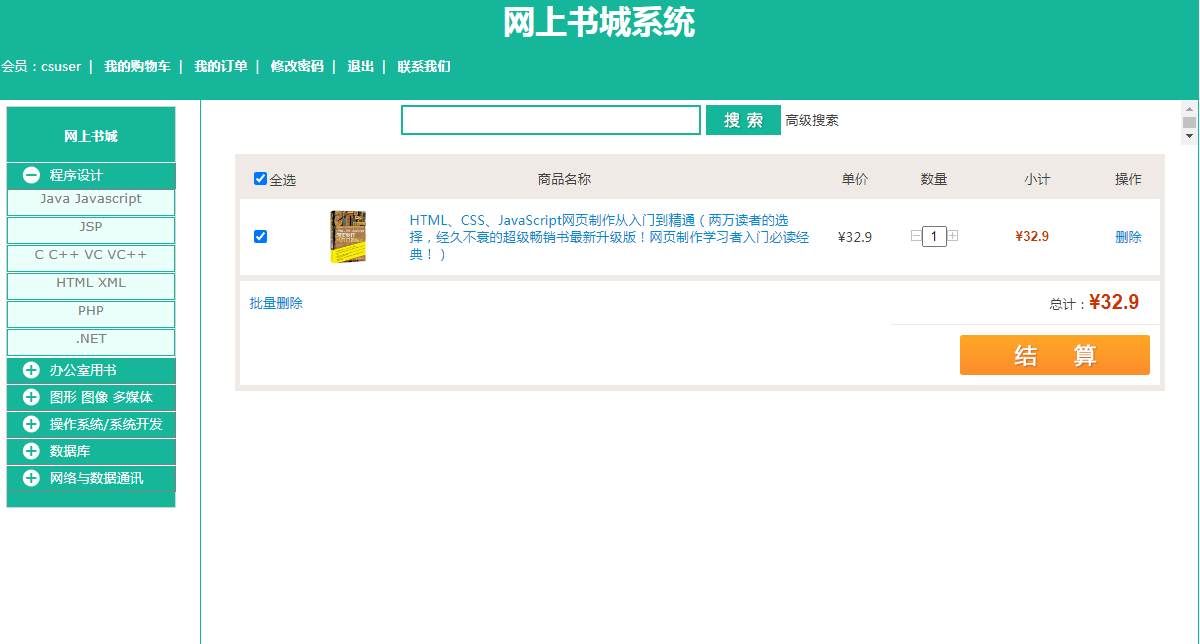Click the unit price ¥32.9
The width and height of the screenshot is (1200, 644).
pyautogui.click(x=855, y=237)
